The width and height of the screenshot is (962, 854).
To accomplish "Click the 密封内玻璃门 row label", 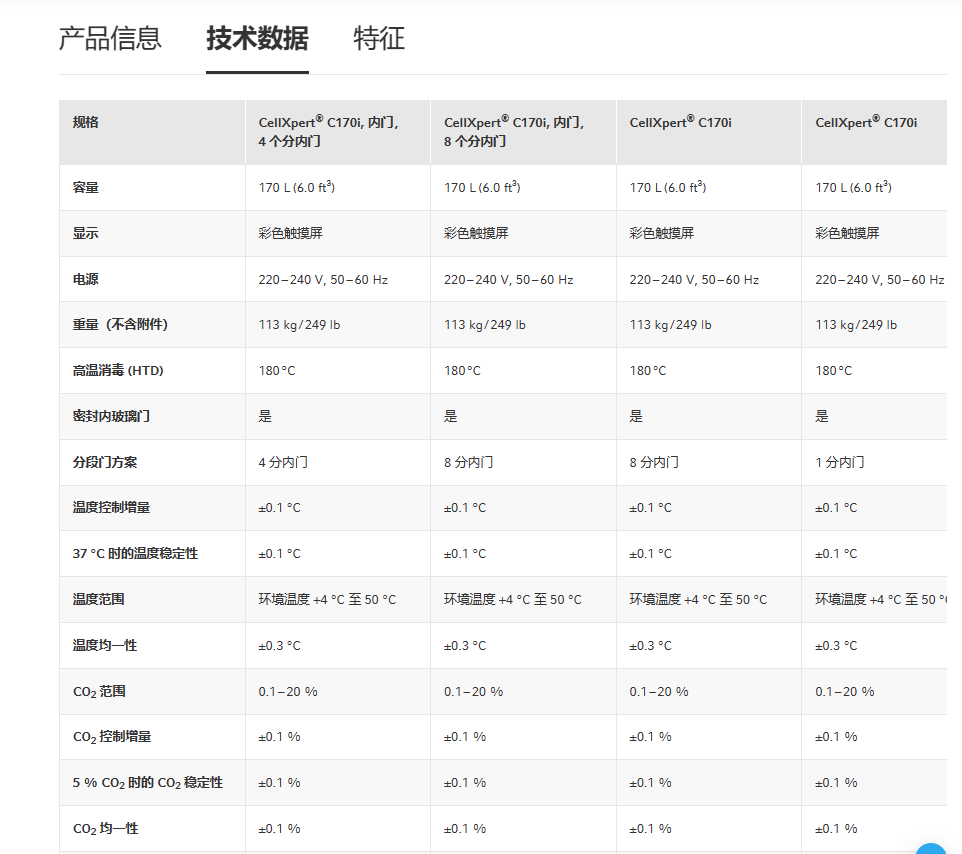I will point(111,416).
